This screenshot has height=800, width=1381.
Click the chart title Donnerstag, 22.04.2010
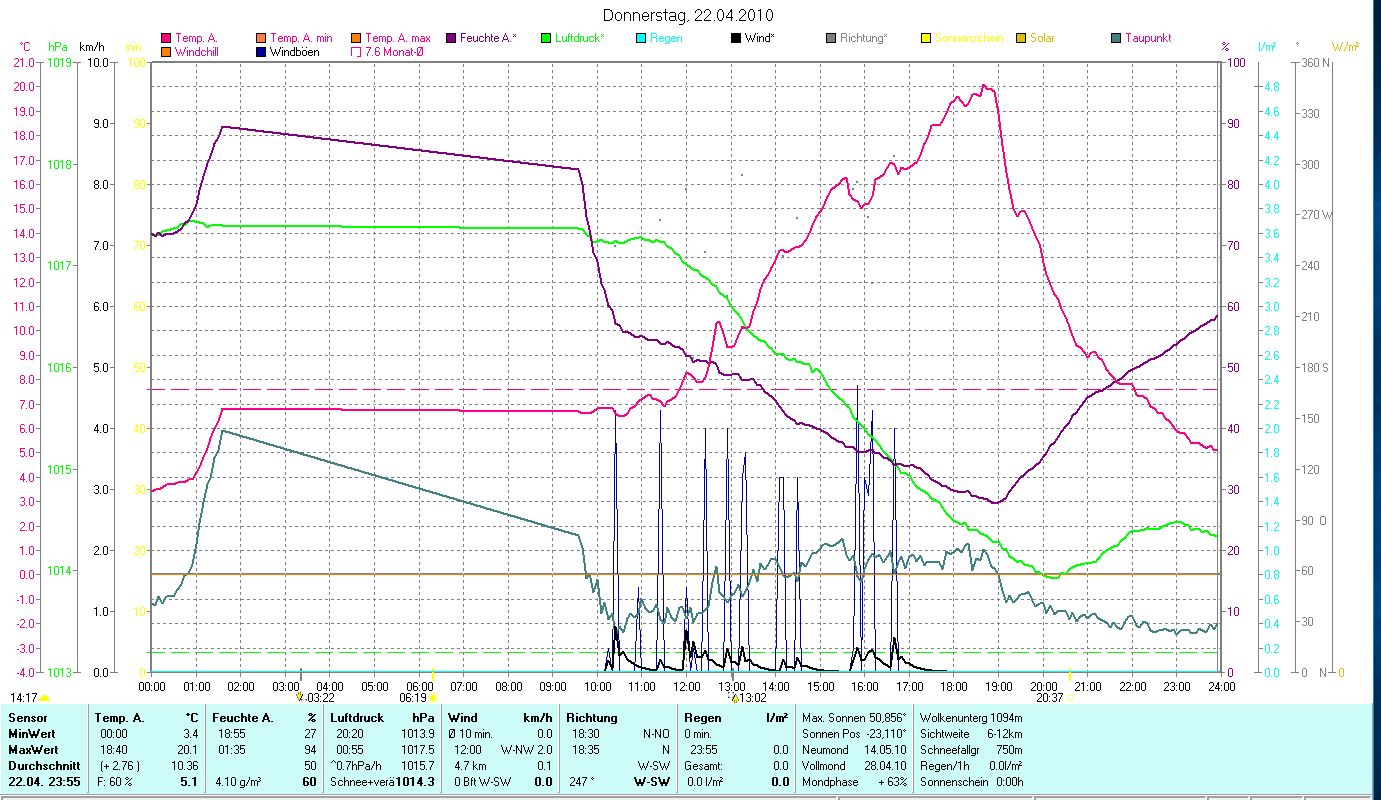[x=689, y=15]
